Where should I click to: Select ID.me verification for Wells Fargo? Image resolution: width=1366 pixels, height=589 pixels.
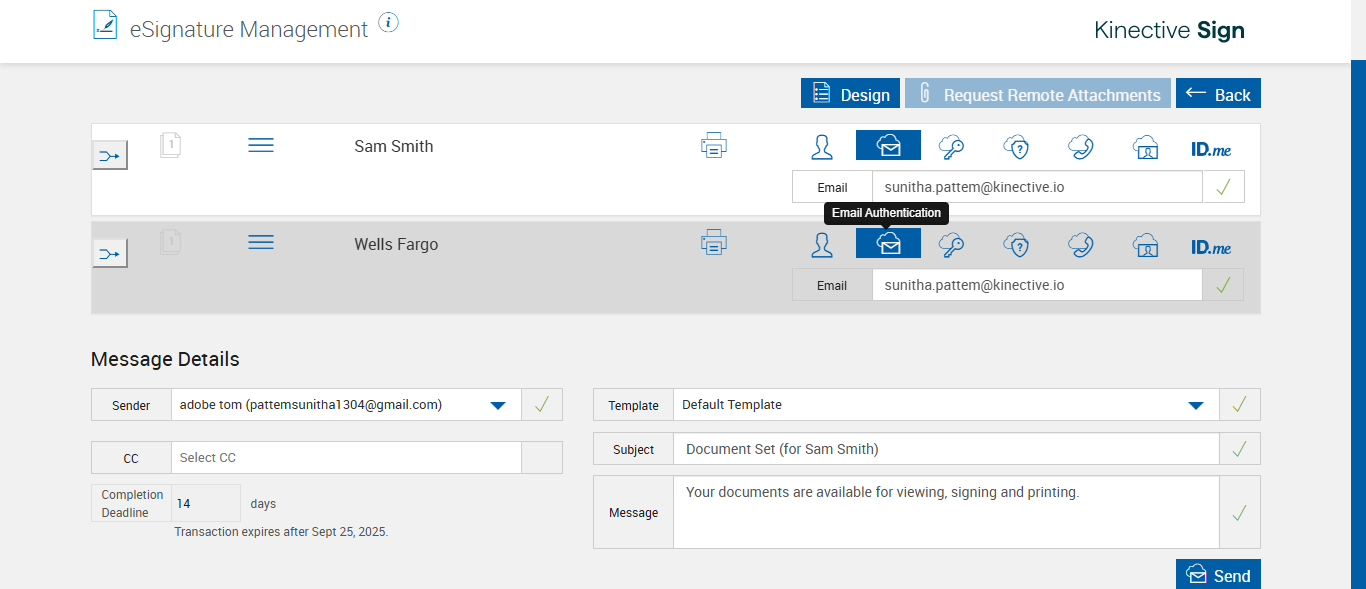[1211, 246]
